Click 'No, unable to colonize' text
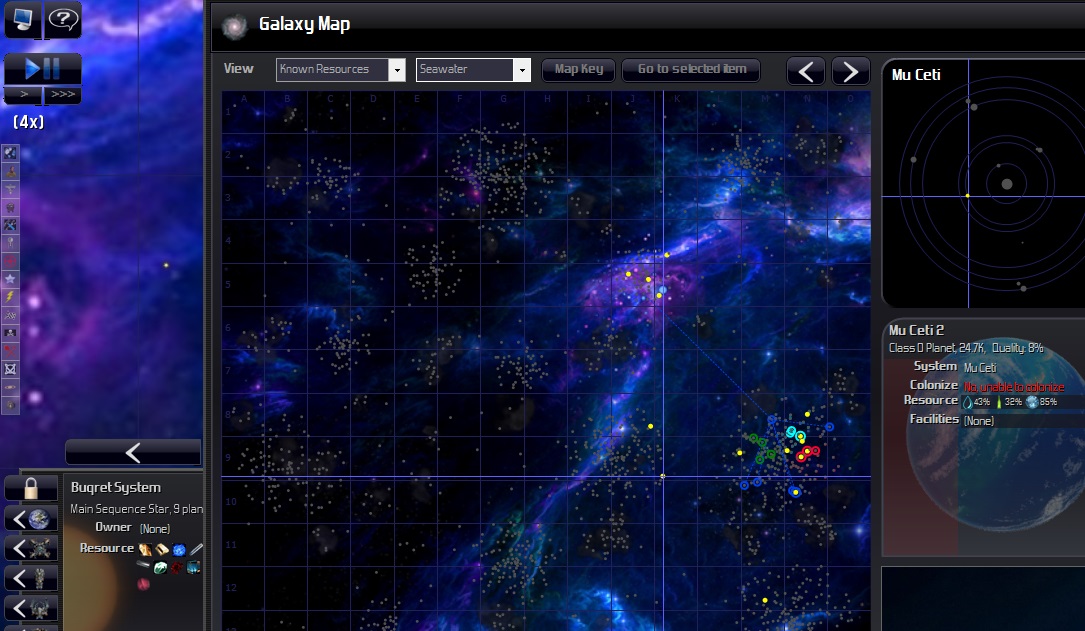 (1014, 387)
